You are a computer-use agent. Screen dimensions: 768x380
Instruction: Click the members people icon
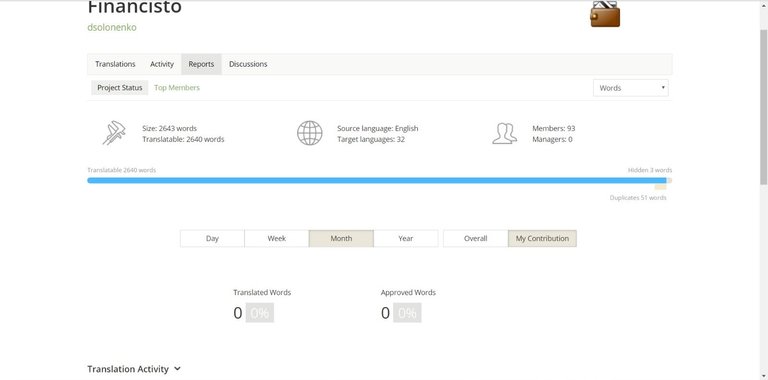(x=504, y=133)
